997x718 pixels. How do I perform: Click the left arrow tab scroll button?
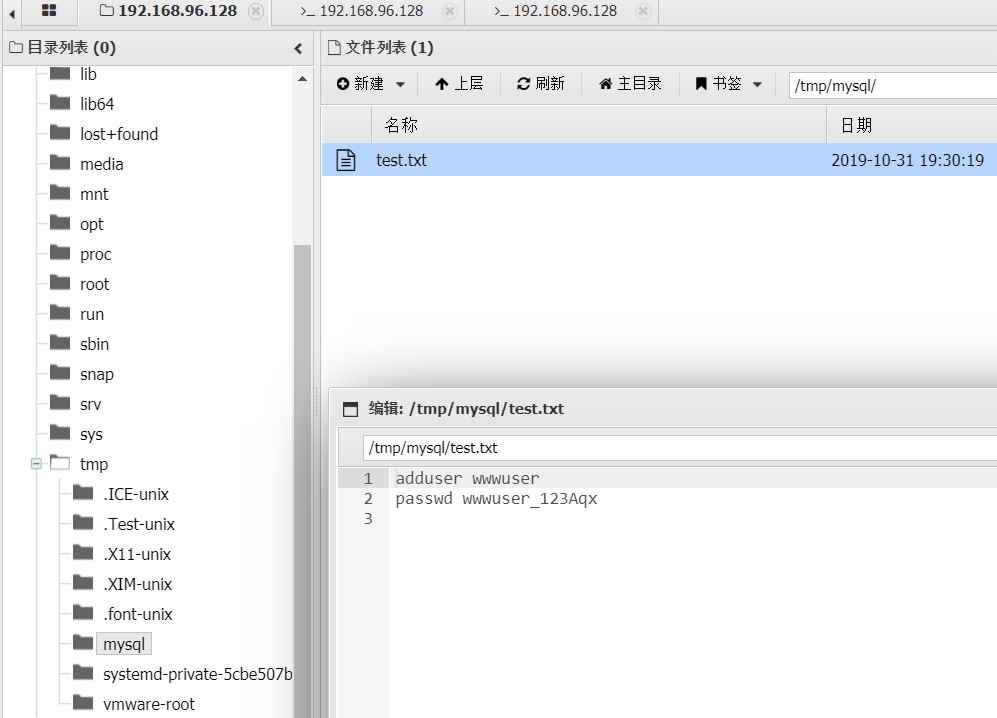11,13
